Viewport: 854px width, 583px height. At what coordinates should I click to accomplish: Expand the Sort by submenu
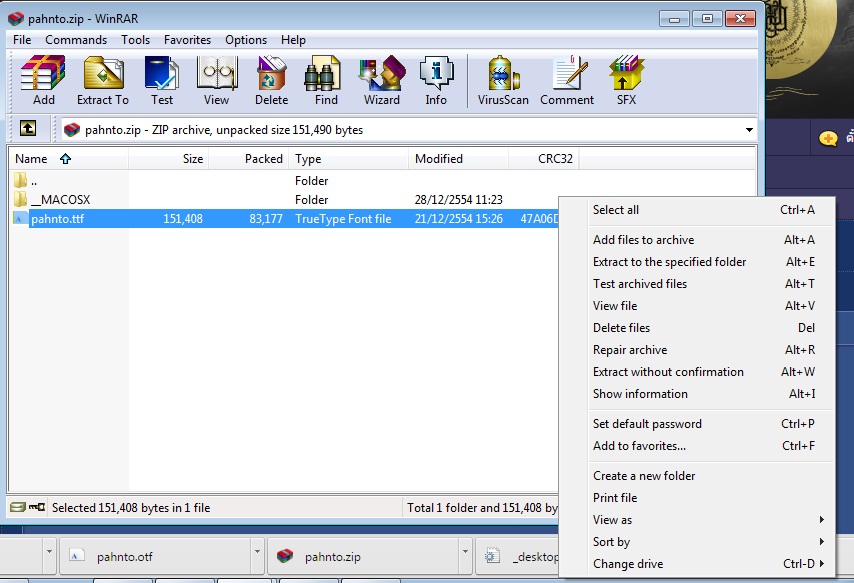[822, 541]
